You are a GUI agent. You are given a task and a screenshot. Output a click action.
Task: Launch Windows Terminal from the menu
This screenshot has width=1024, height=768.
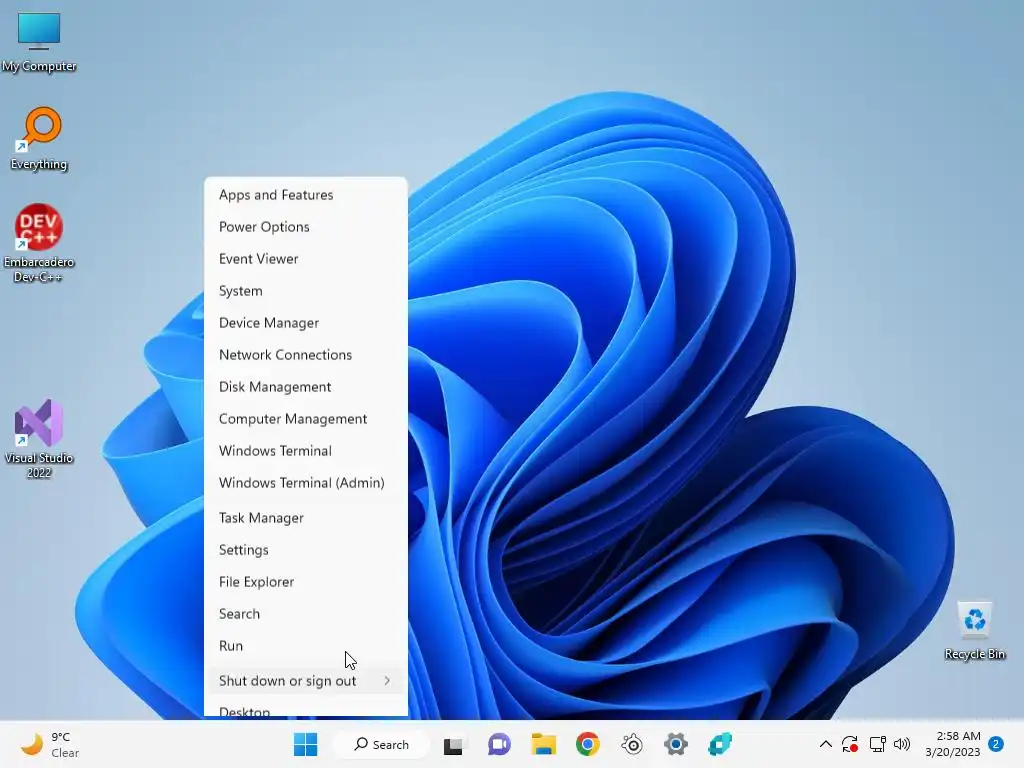tap(306, 451)
